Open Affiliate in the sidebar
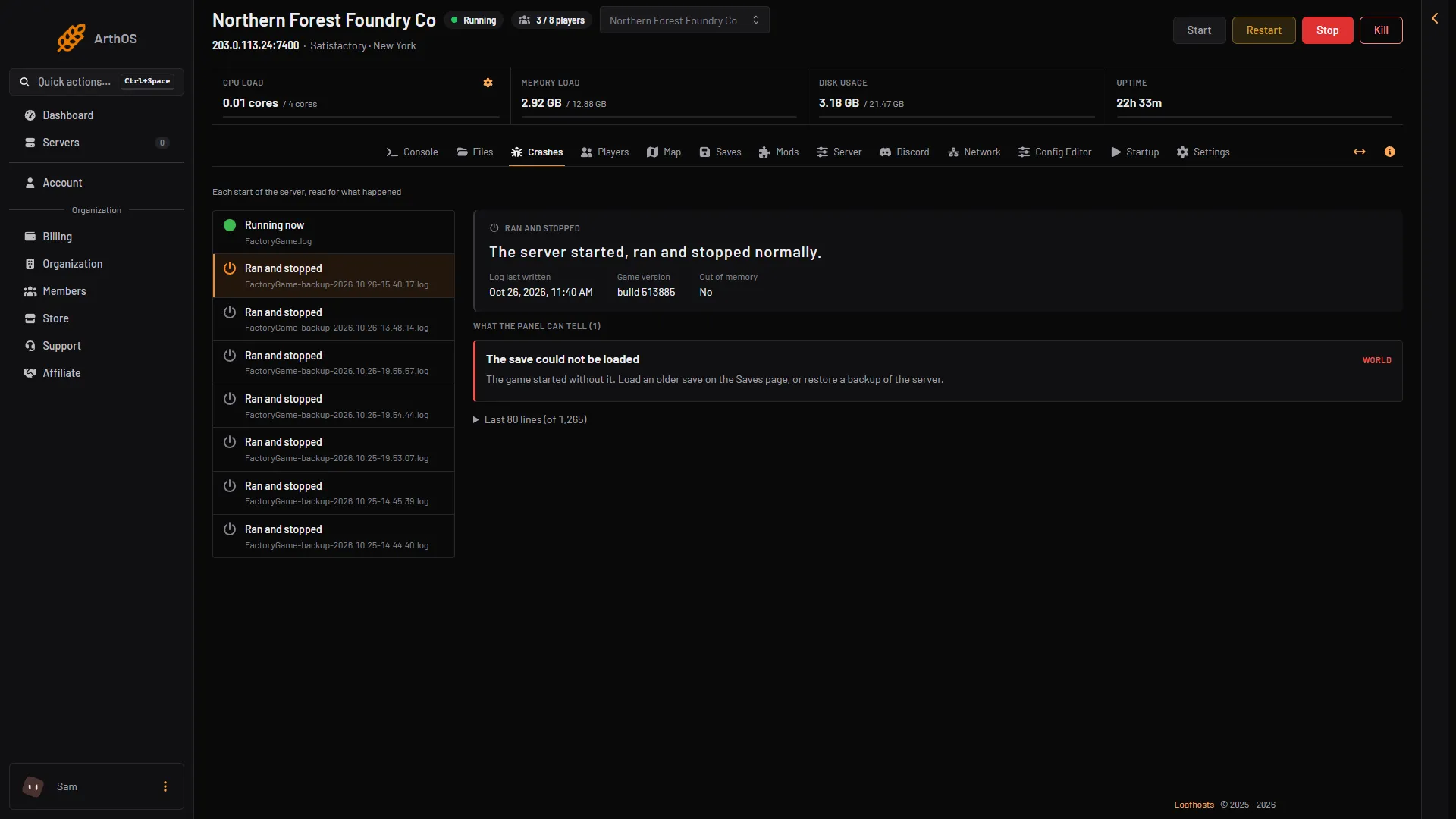 [x=96, y=373]
